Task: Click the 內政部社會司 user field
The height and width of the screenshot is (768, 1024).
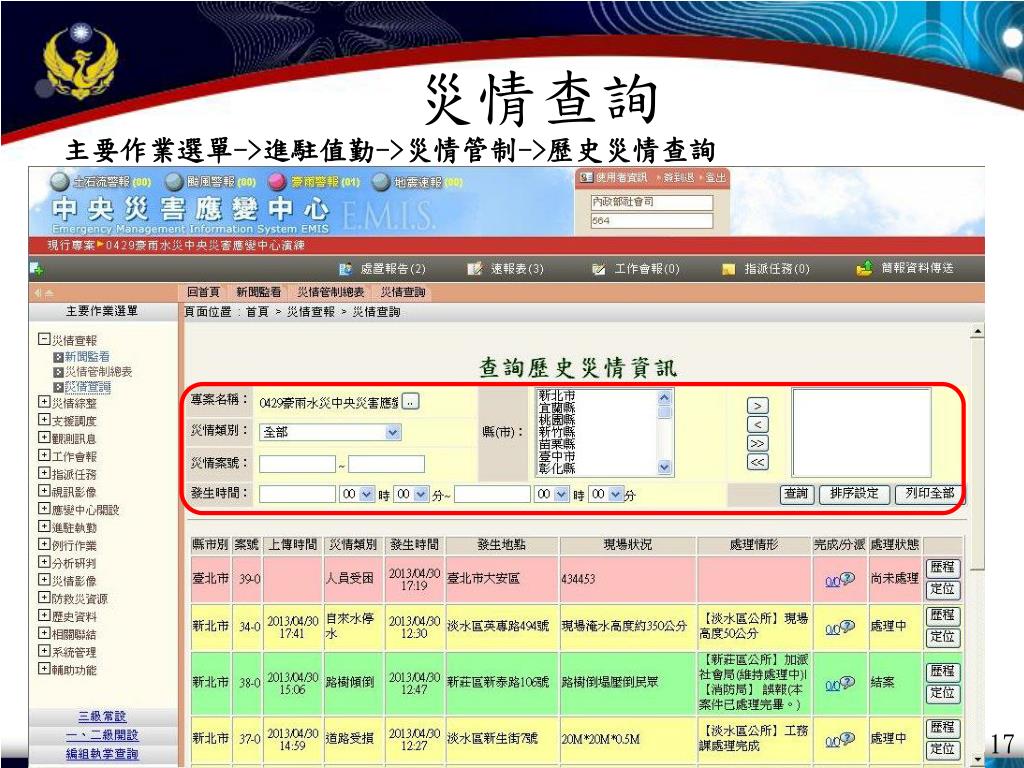Action: point(651,202)
